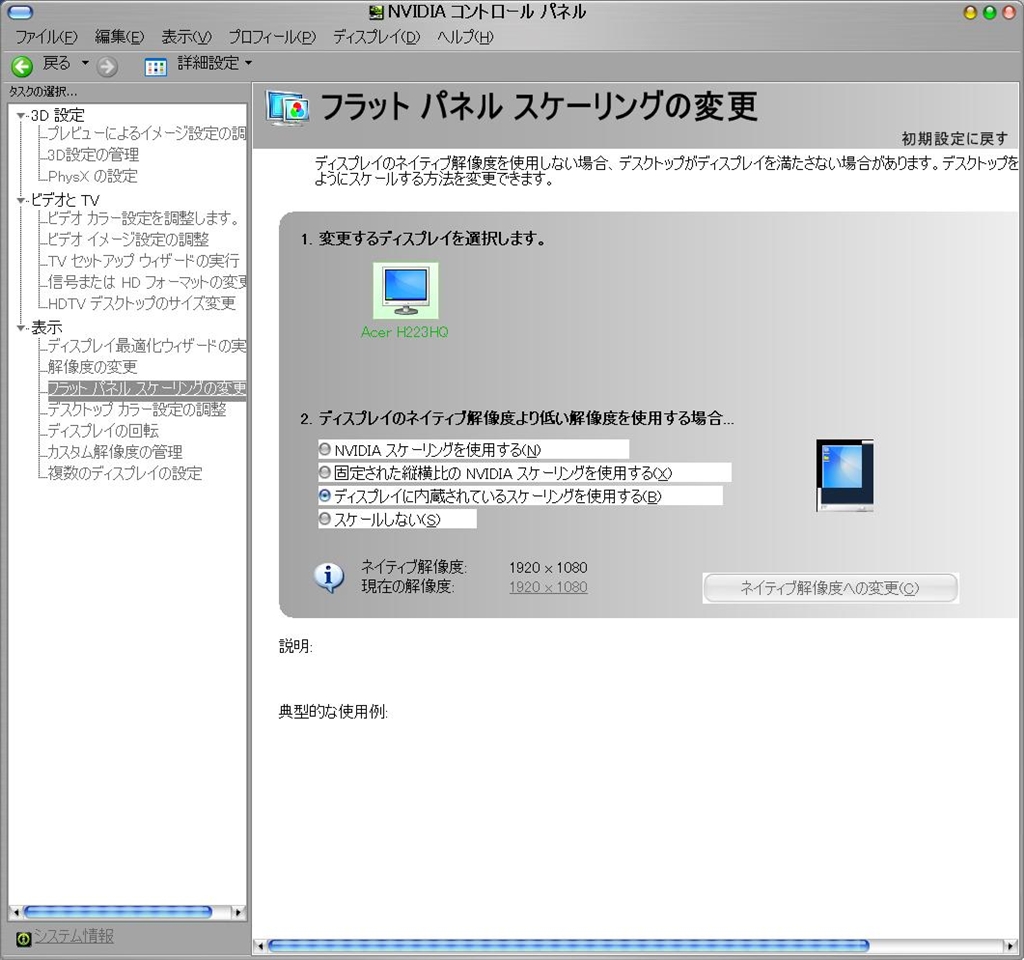
Task: Collapse the ビデオと TV tree node
Action: (x=21, y=200)
